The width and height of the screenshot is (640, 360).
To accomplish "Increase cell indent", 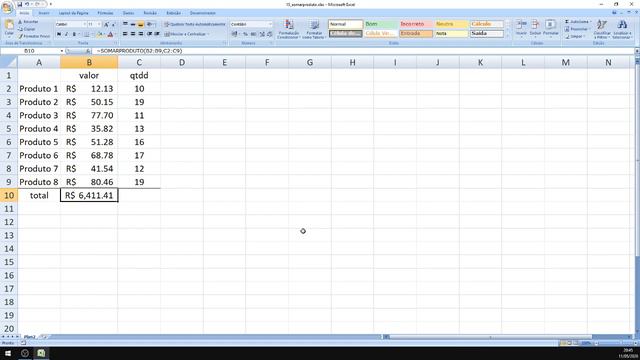I will (157, 34).
